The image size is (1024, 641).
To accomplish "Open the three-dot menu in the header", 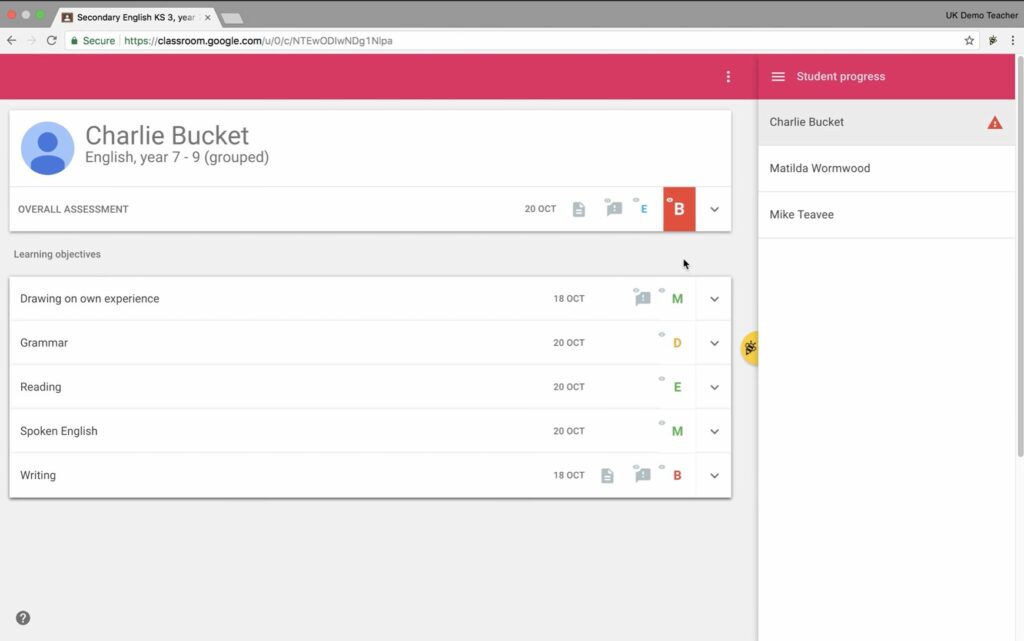I will (x=728, y=77).
